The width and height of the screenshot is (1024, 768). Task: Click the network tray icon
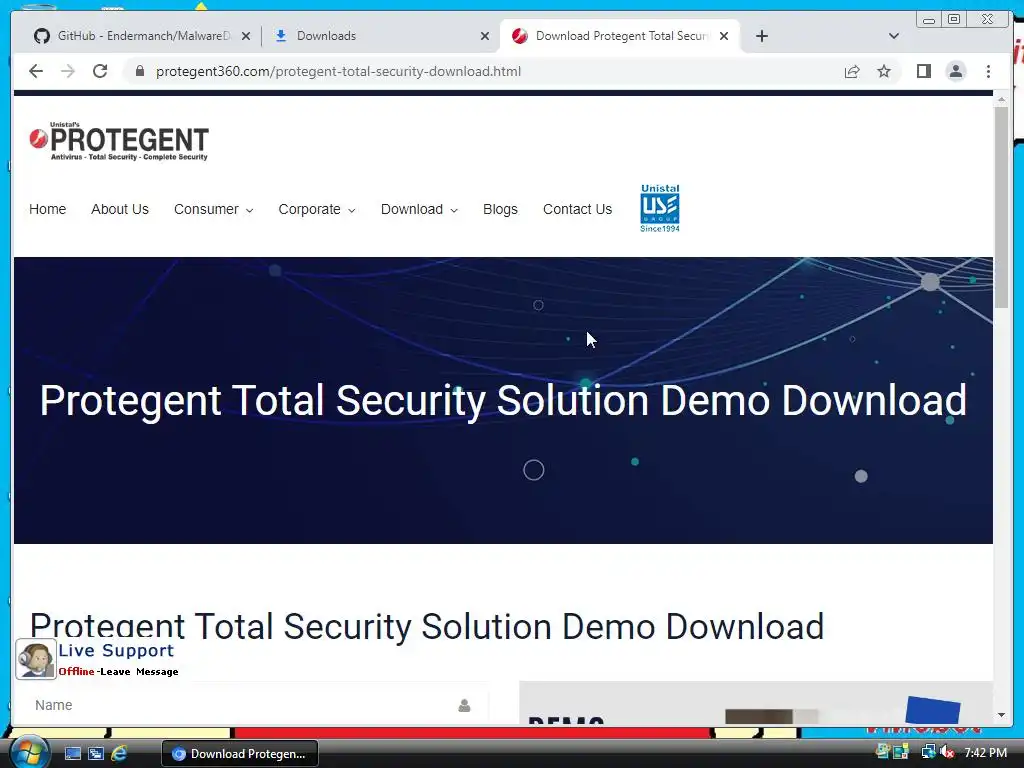(927, 752)
